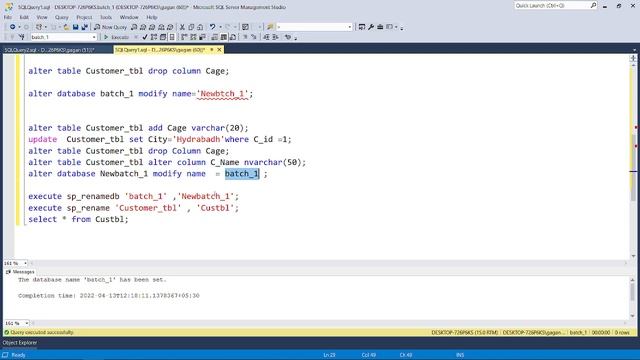This screenshot has width=640, height=360.
Task: Switch to the SQLQuery2.sql tab
Action: click(49, 50)
